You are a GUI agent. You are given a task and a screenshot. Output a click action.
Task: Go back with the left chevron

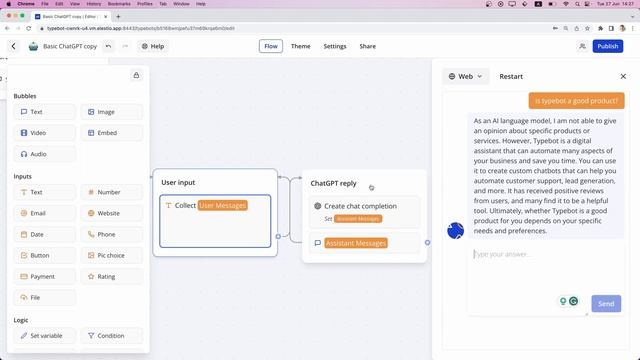[13, 46]
